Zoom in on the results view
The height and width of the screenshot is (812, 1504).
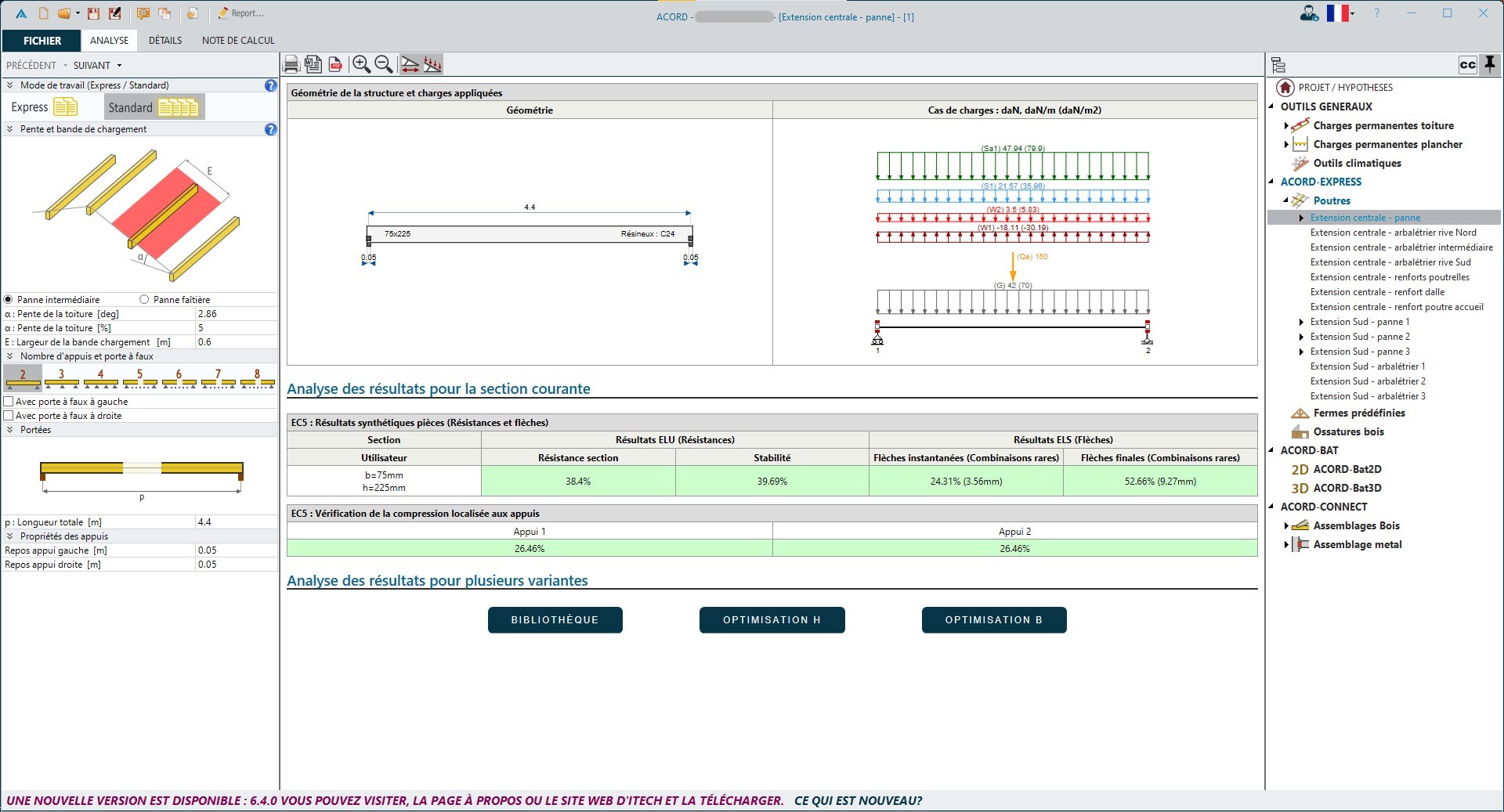tap(361, 64)
